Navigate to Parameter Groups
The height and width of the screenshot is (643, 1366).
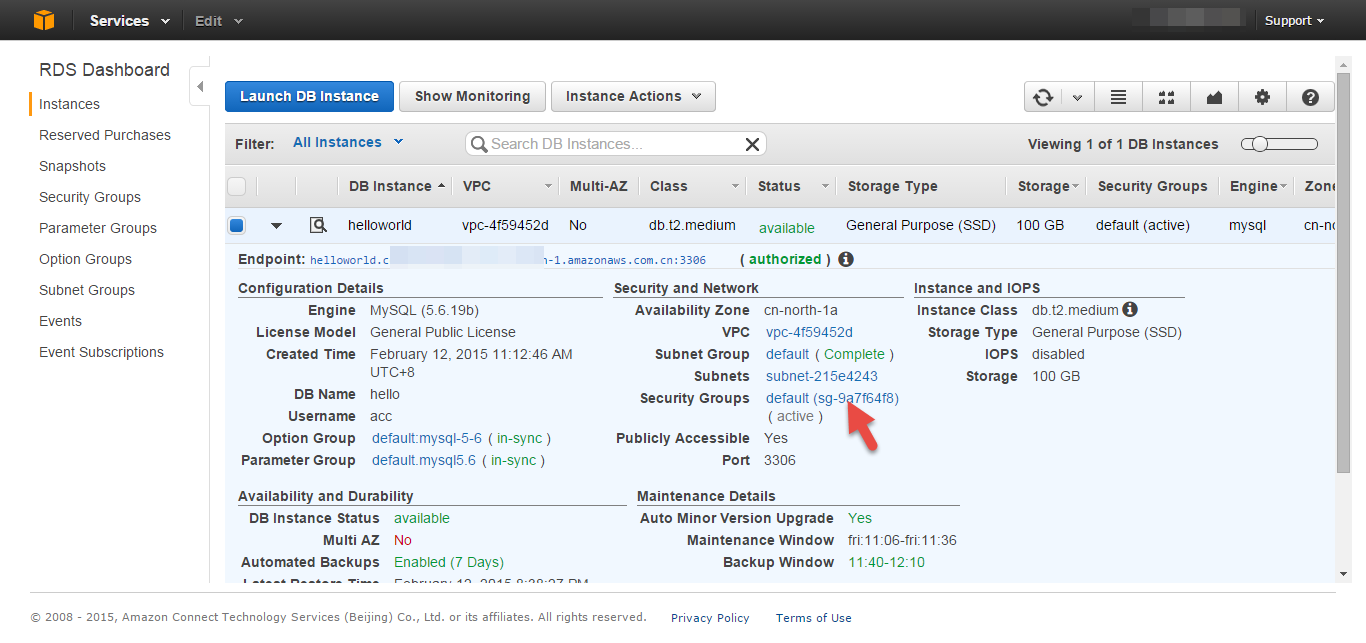point(98,228)
